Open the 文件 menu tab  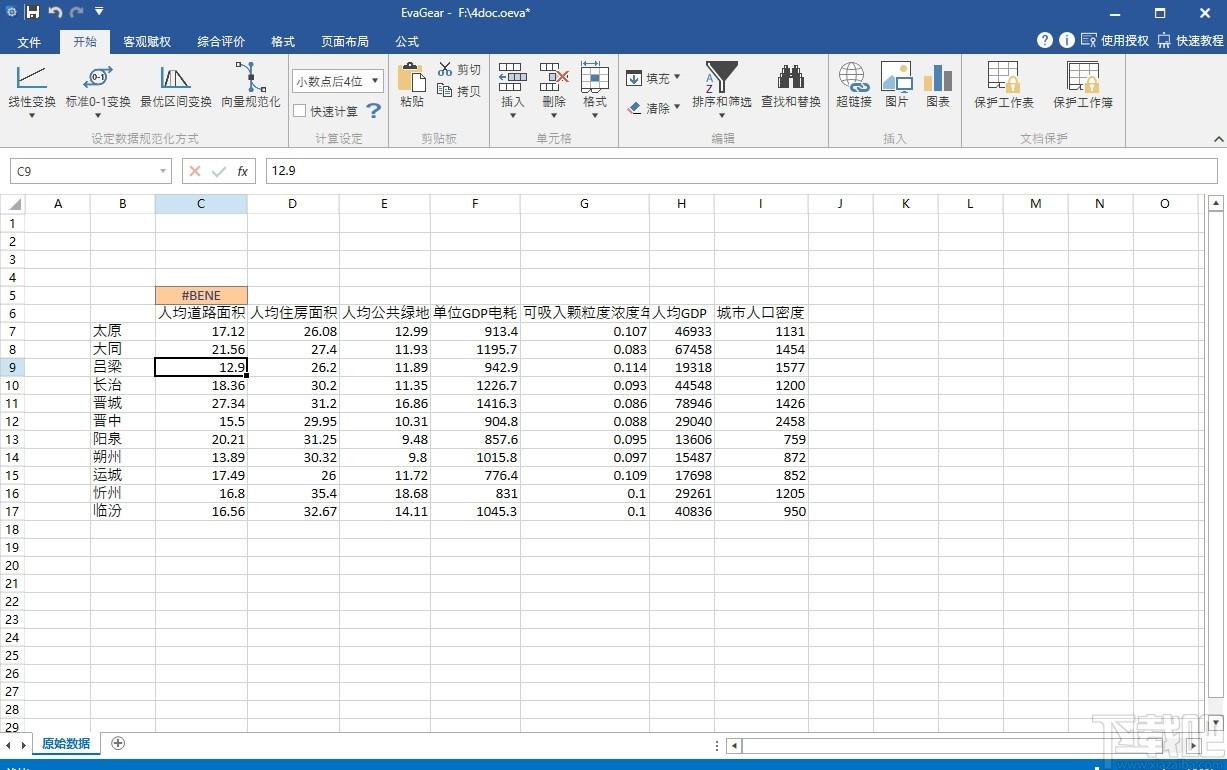29,42
